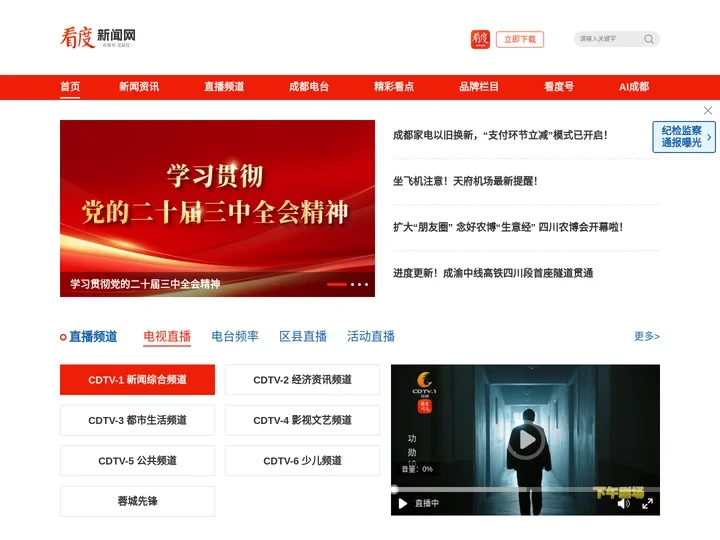
Task: Select CDTV-2 经济资讯频道 channel
Action: [x=302, y=380]
